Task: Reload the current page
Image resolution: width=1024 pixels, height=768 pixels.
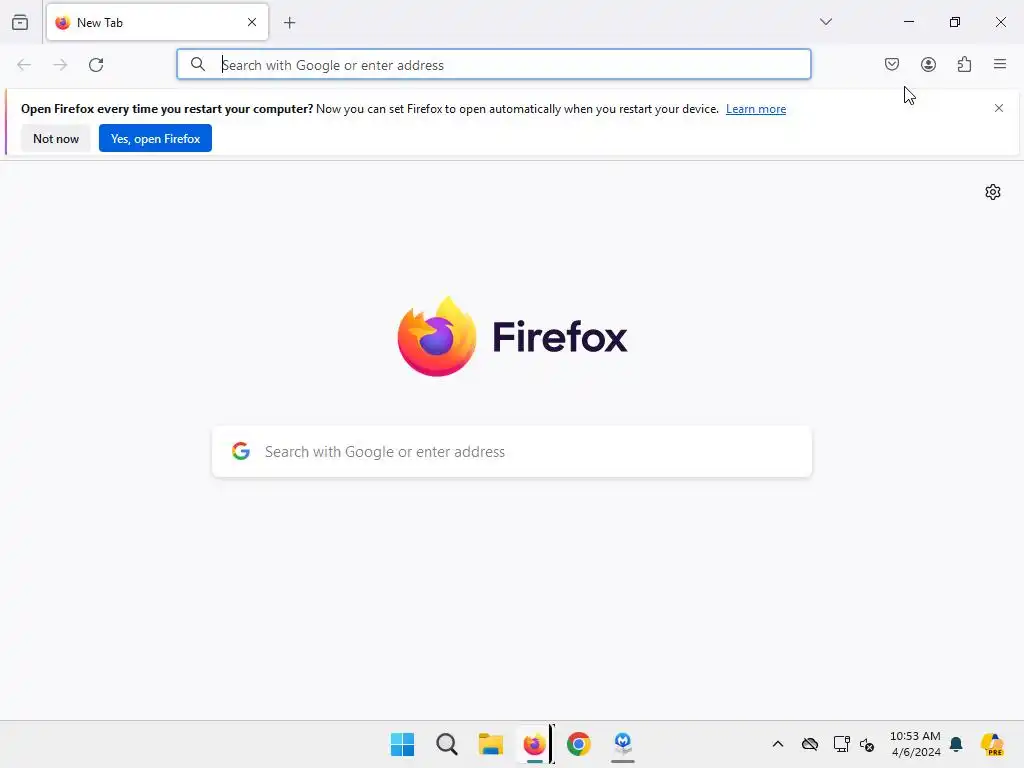Action: click(x=96, y=65)
